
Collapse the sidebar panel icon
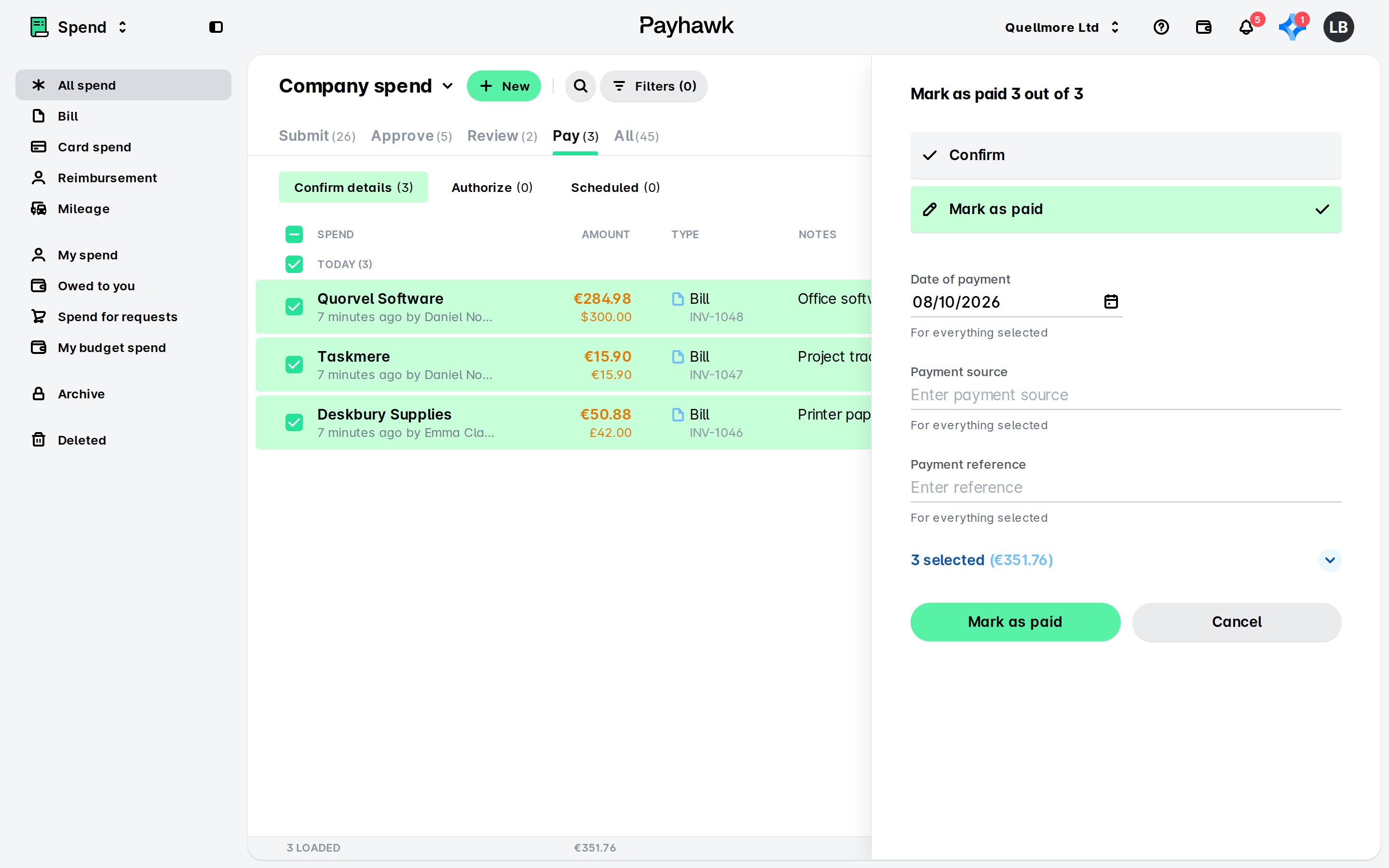[216, 27]
